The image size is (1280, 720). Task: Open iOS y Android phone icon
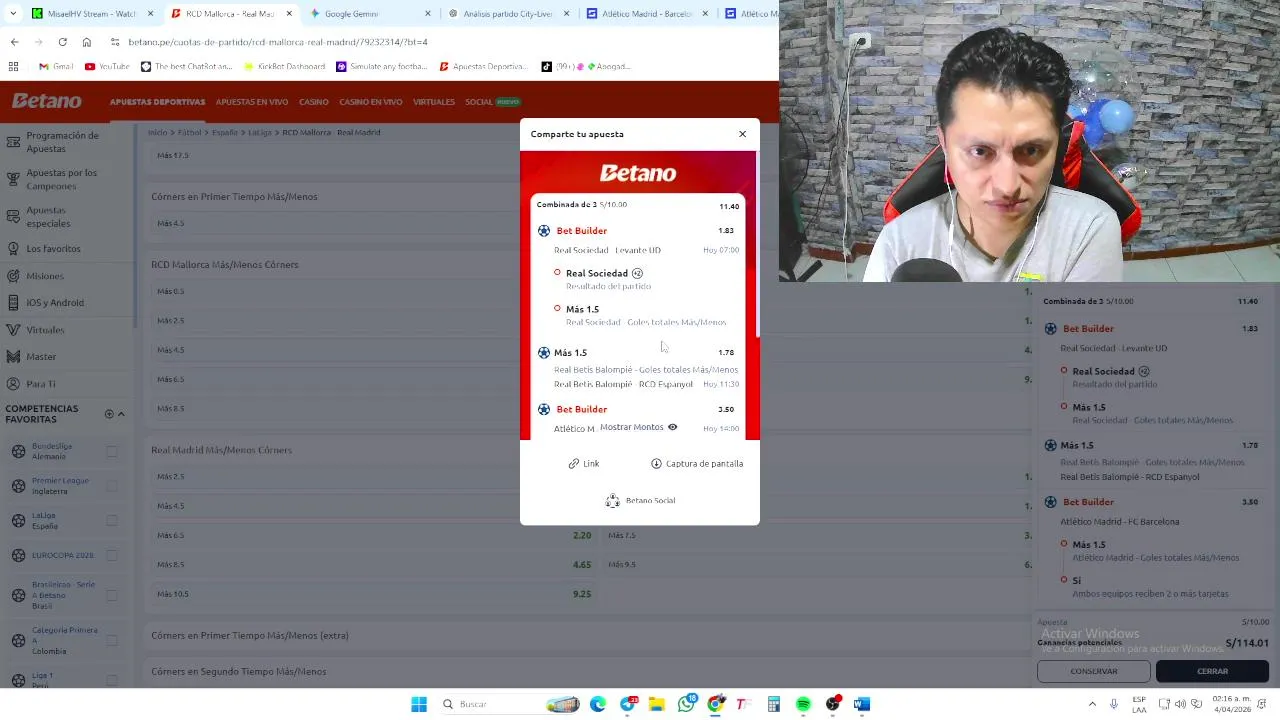[x=13, y=302]
